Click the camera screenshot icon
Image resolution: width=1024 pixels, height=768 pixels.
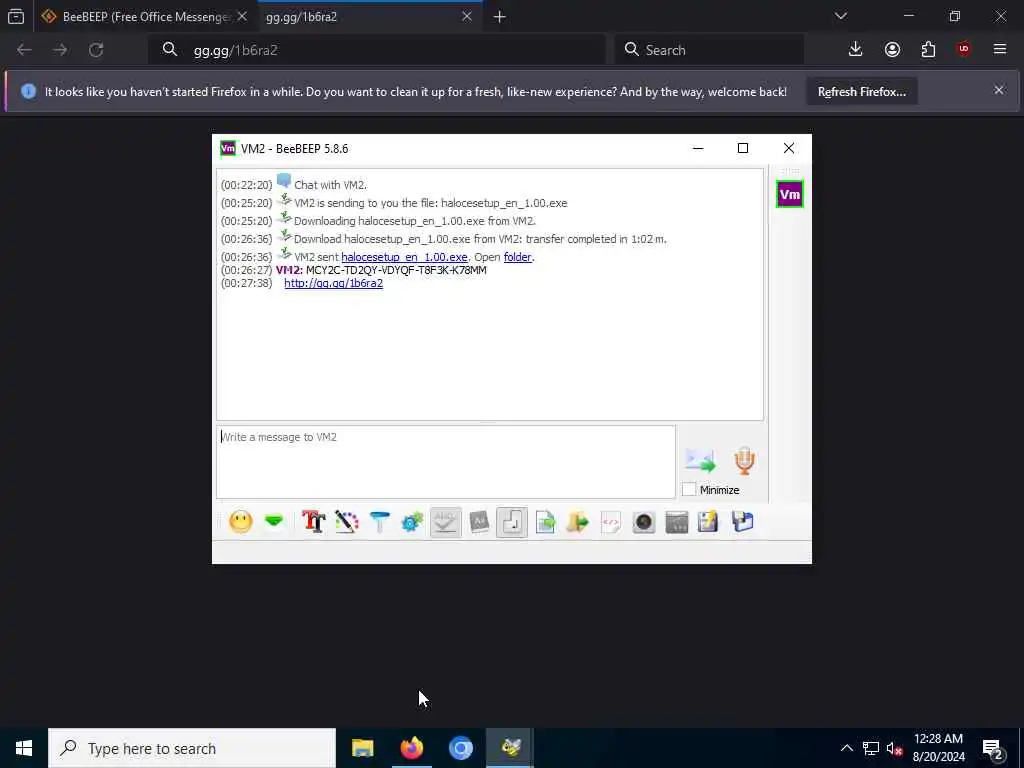tap(644, 522)
